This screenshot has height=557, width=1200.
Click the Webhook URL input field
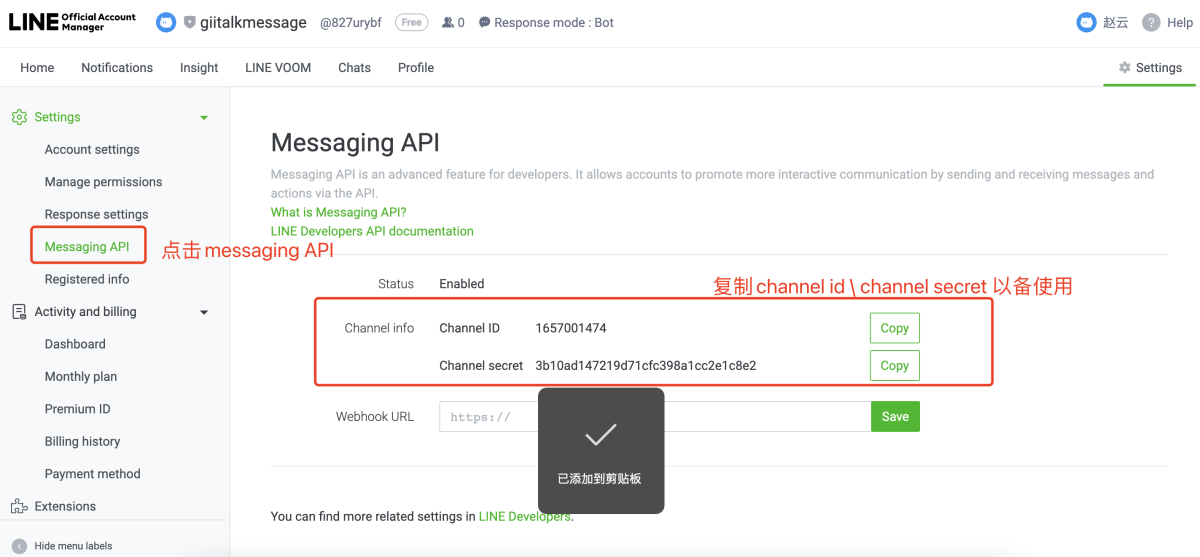click(x=700, y=417)
